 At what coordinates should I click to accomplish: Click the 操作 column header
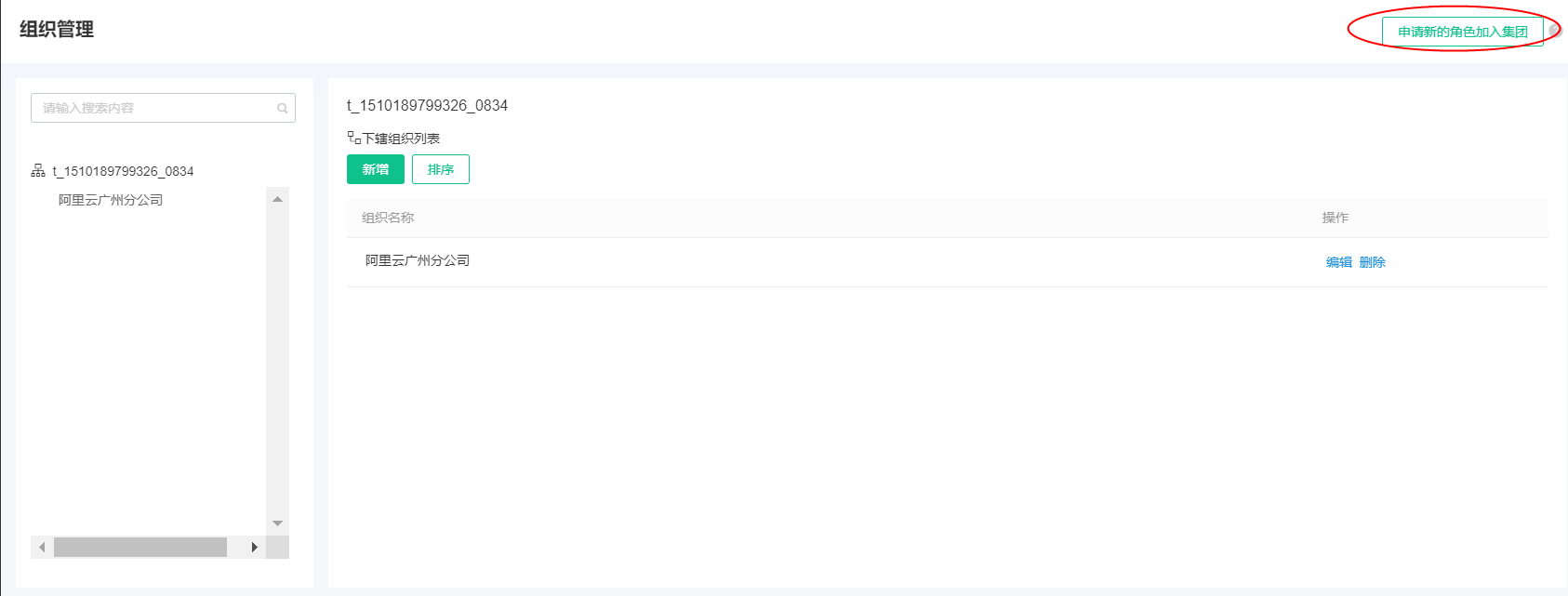coord(1335,218)
